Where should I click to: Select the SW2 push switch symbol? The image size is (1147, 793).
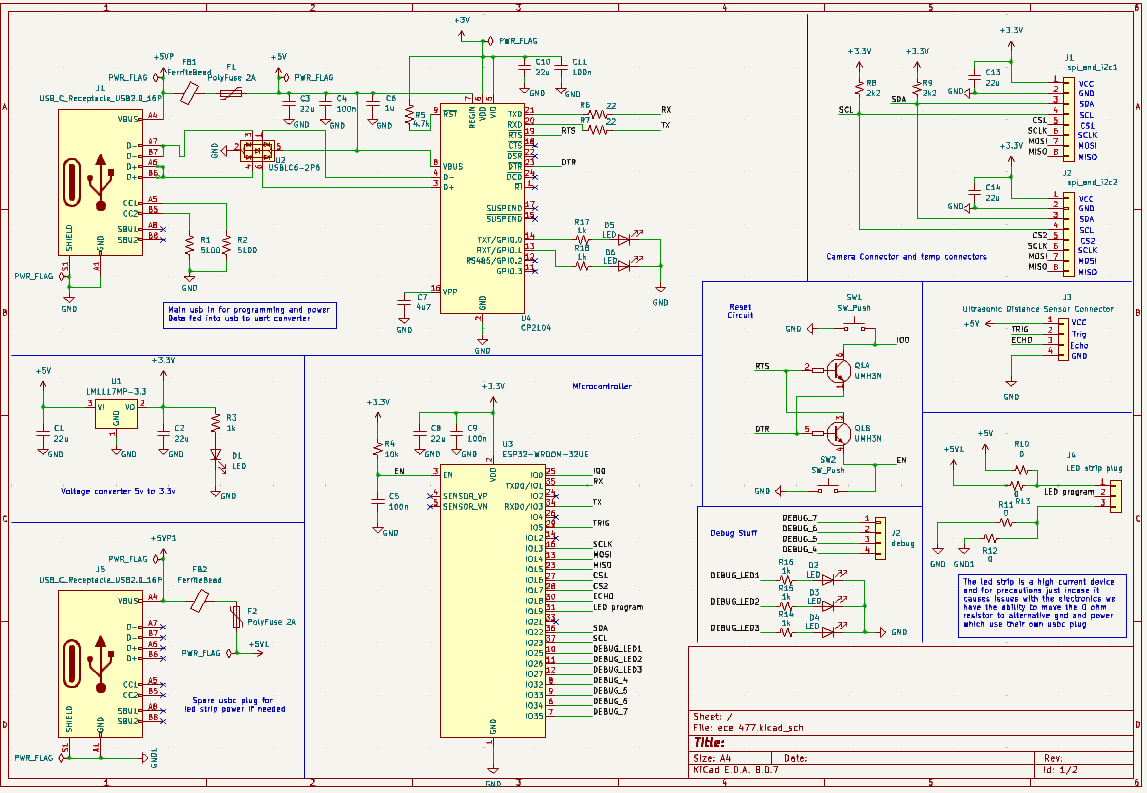tap(828, 488)
